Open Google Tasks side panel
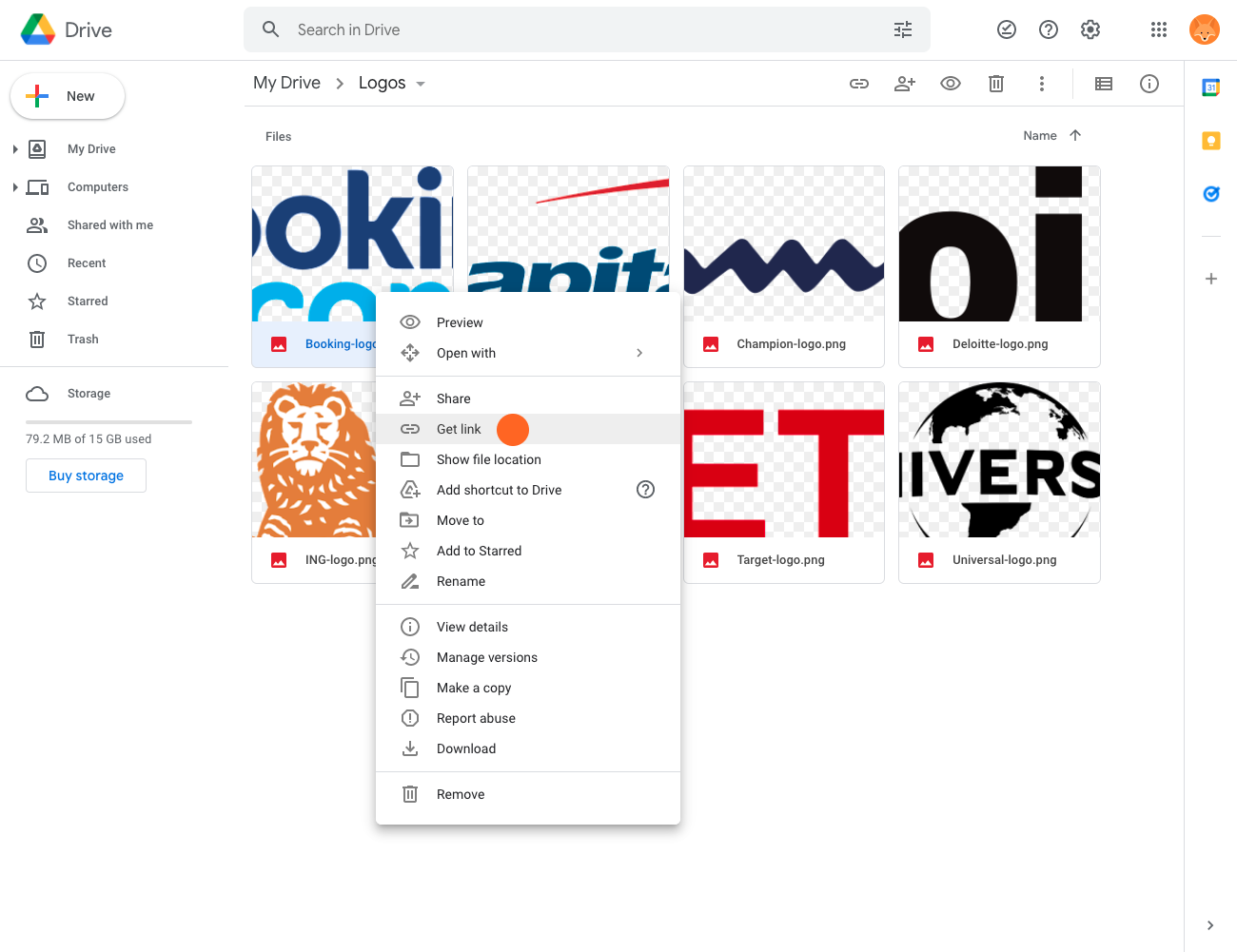 1211,194
